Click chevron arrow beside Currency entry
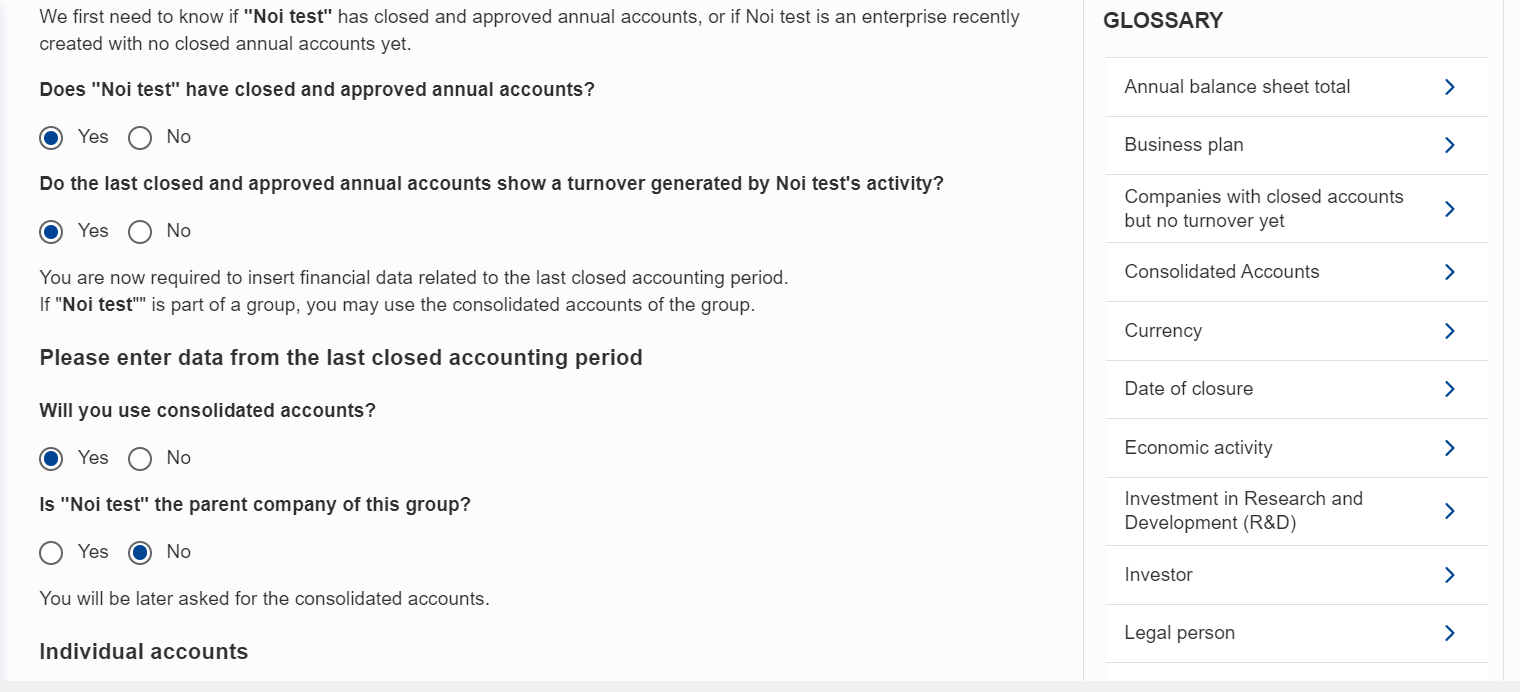This screenshot has height=692, width=1520. [x=1450, y=331]
